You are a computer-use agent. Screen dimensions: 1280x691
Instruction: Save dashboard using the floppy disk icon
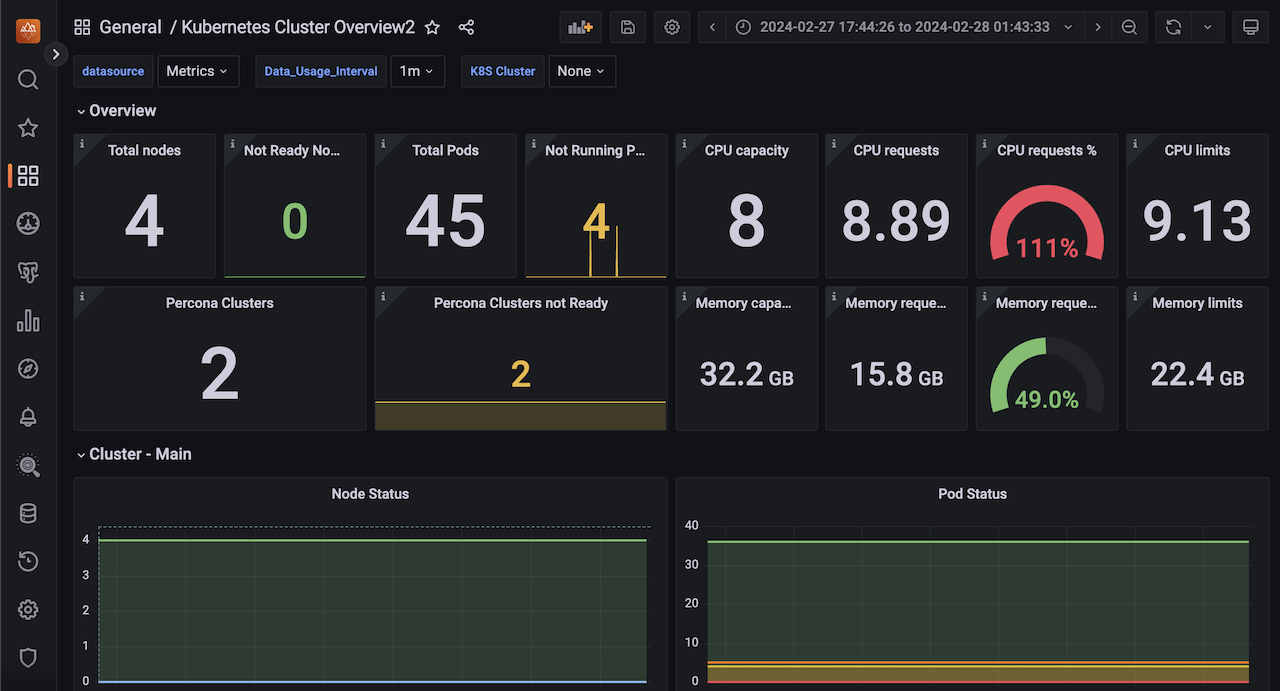coord(628,27)
